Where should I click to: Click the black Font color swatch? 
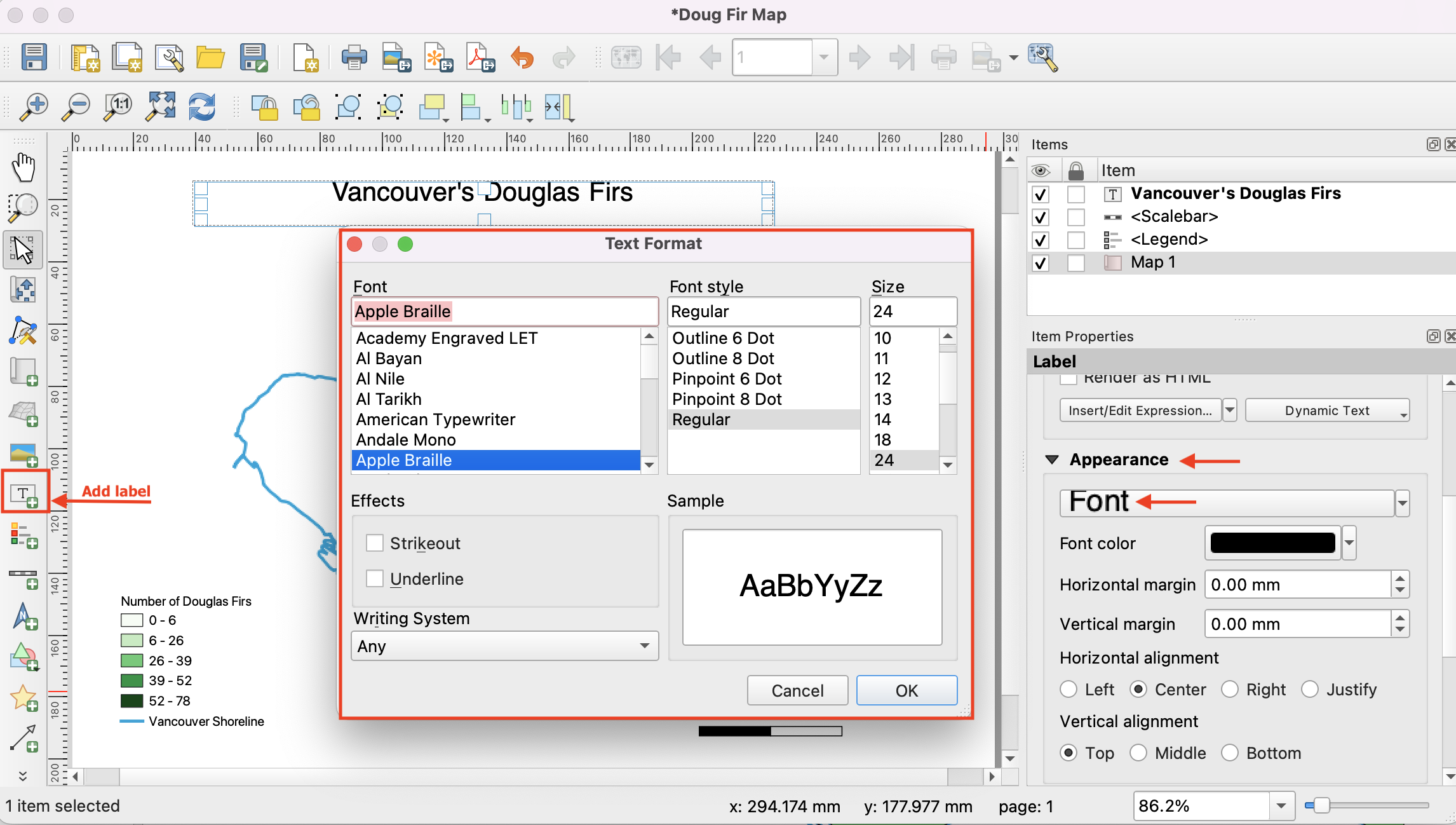pyautogui.click(x=1272, y=543)
